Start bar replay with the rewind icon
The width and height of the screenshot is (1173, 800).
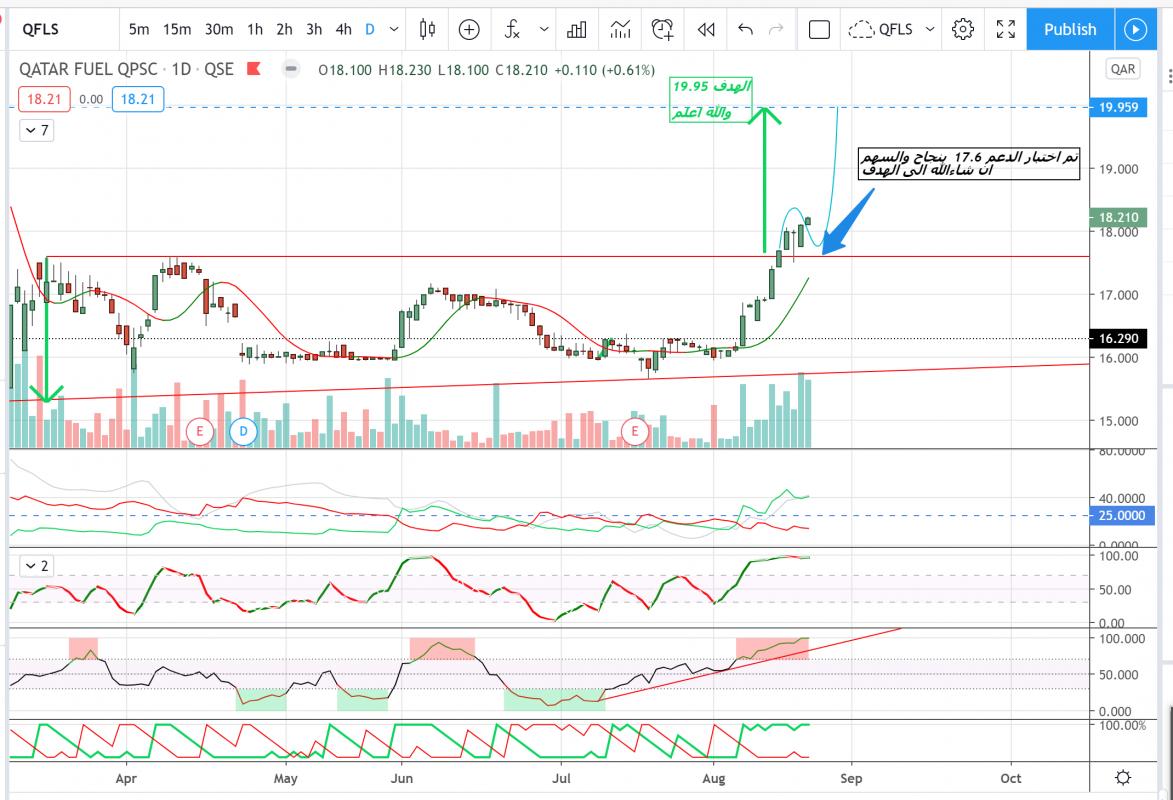click(705, 29)
